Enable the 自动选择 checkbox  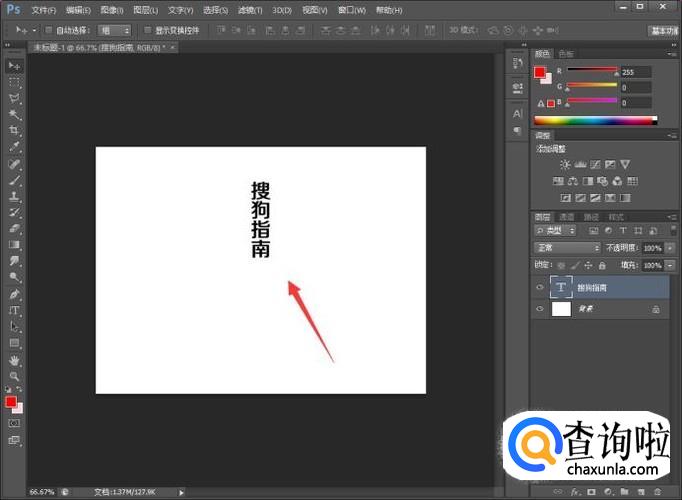click(x=49, y=30)
